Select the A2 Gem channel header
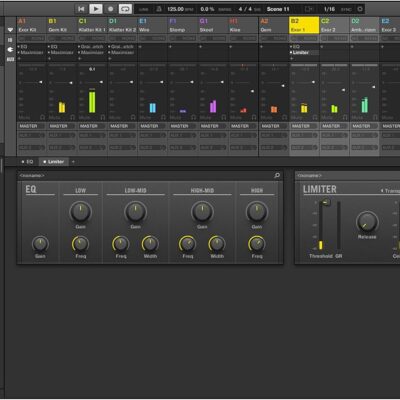The height and width of the screenshot is (400, 400). point(274,25)
